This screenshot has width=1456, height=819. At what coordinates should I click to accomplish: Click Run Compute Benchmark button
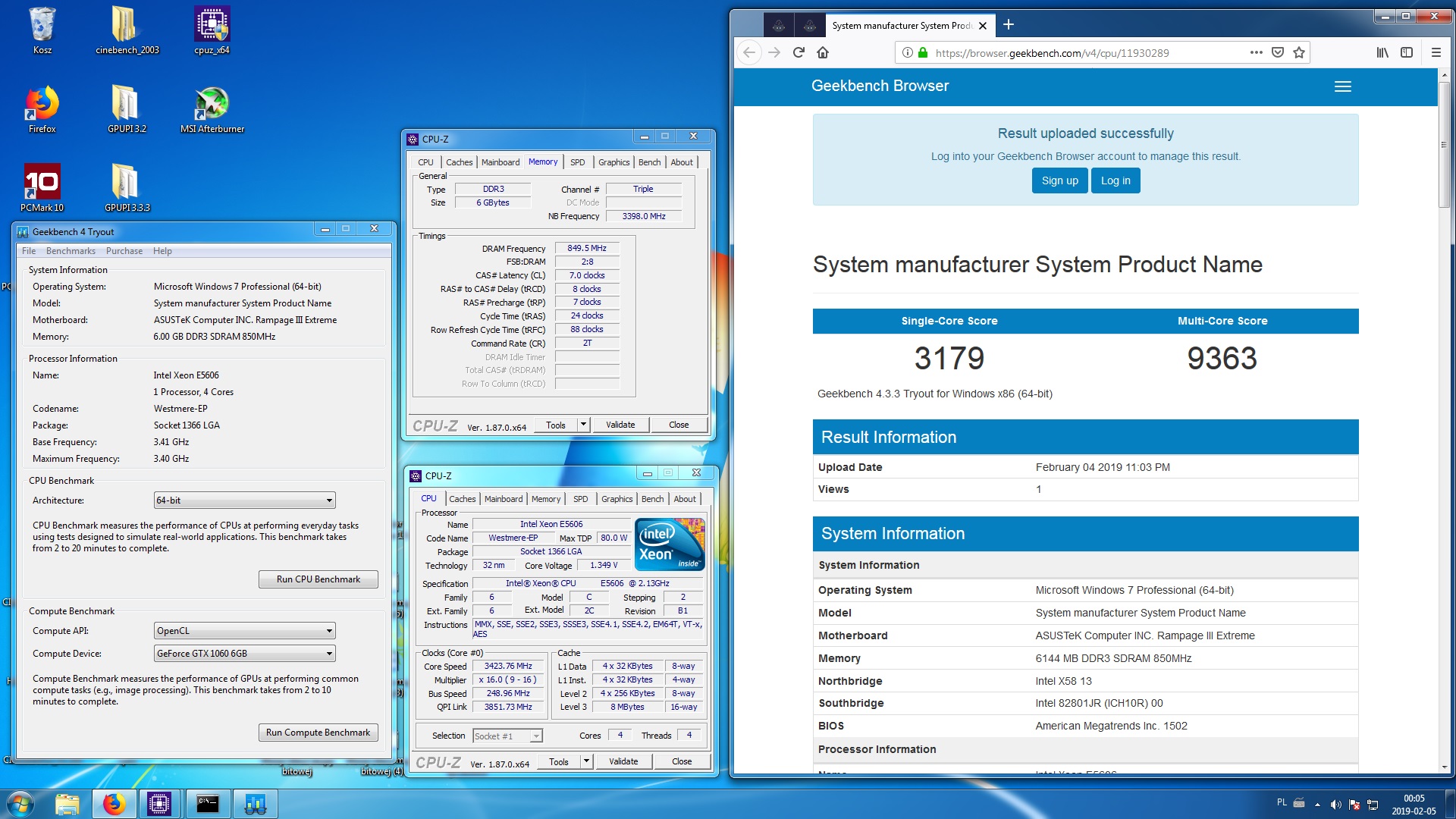[318, 733]
